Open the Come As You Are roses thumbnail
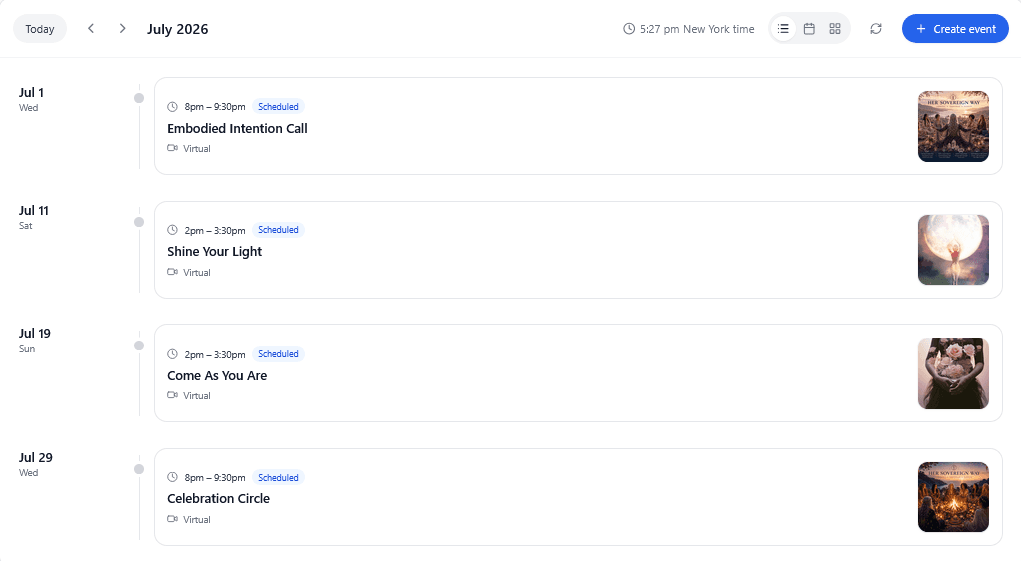 tap(953, 374)
